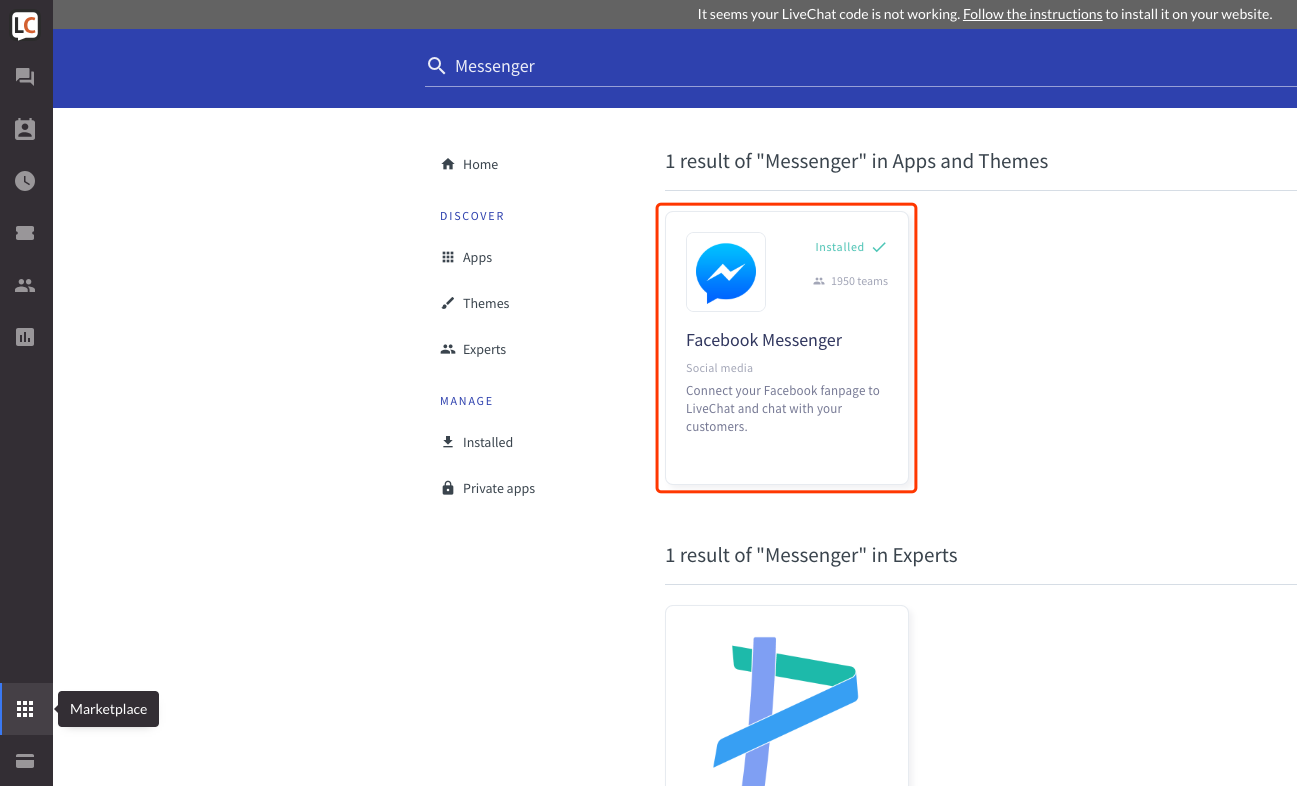Click the 'Connect your Facebook fanpage' description
This screenshot has width=1297, height=786.
(x=783, y=408)
